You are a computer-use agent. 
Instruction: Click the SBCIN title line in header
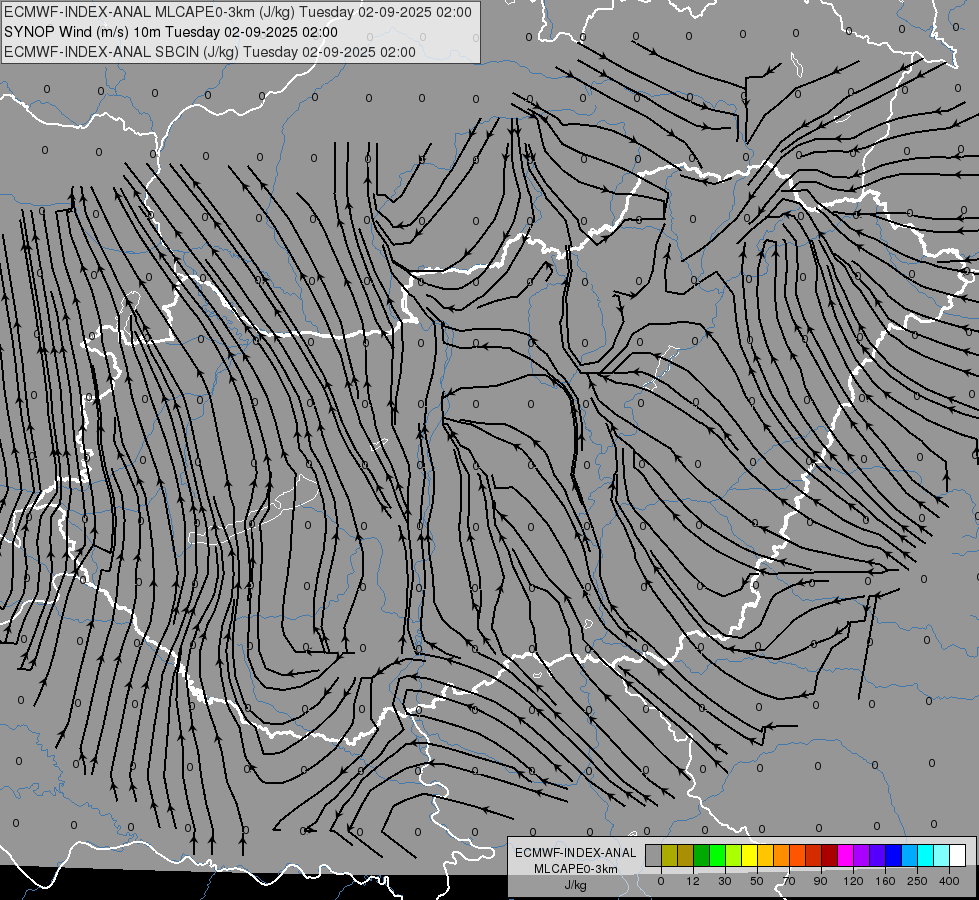tap(210, 52)
